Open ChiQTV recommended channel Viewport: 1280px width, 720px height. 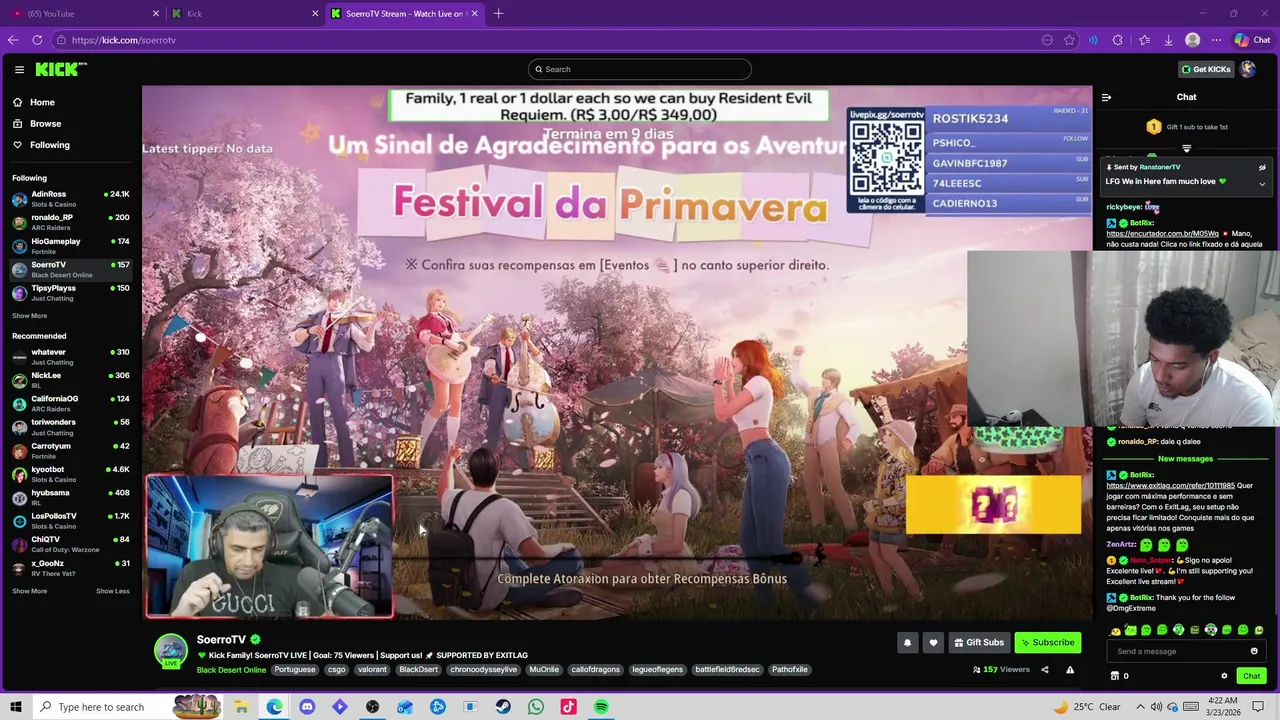(x=70, y=544)
